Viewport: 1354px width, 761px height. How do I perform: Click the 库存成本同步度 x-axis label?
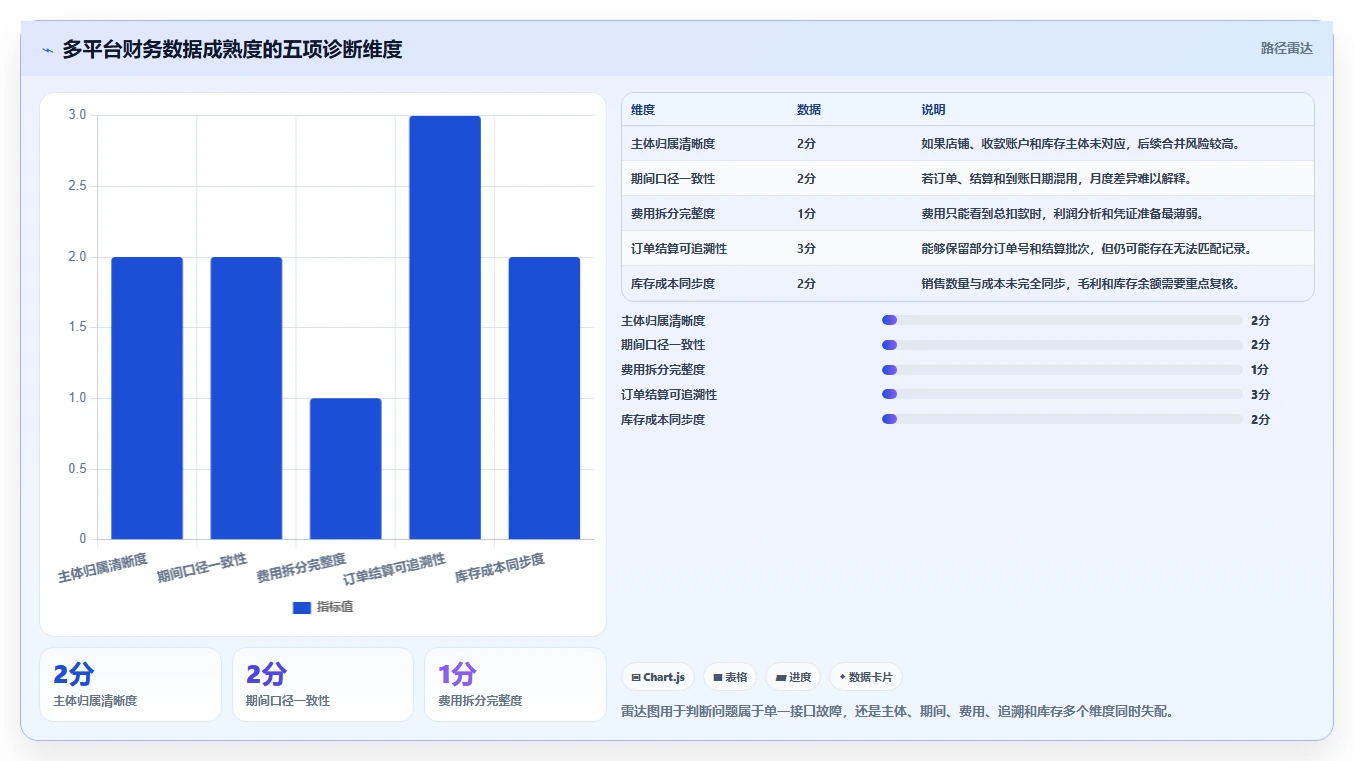(500, 568)
